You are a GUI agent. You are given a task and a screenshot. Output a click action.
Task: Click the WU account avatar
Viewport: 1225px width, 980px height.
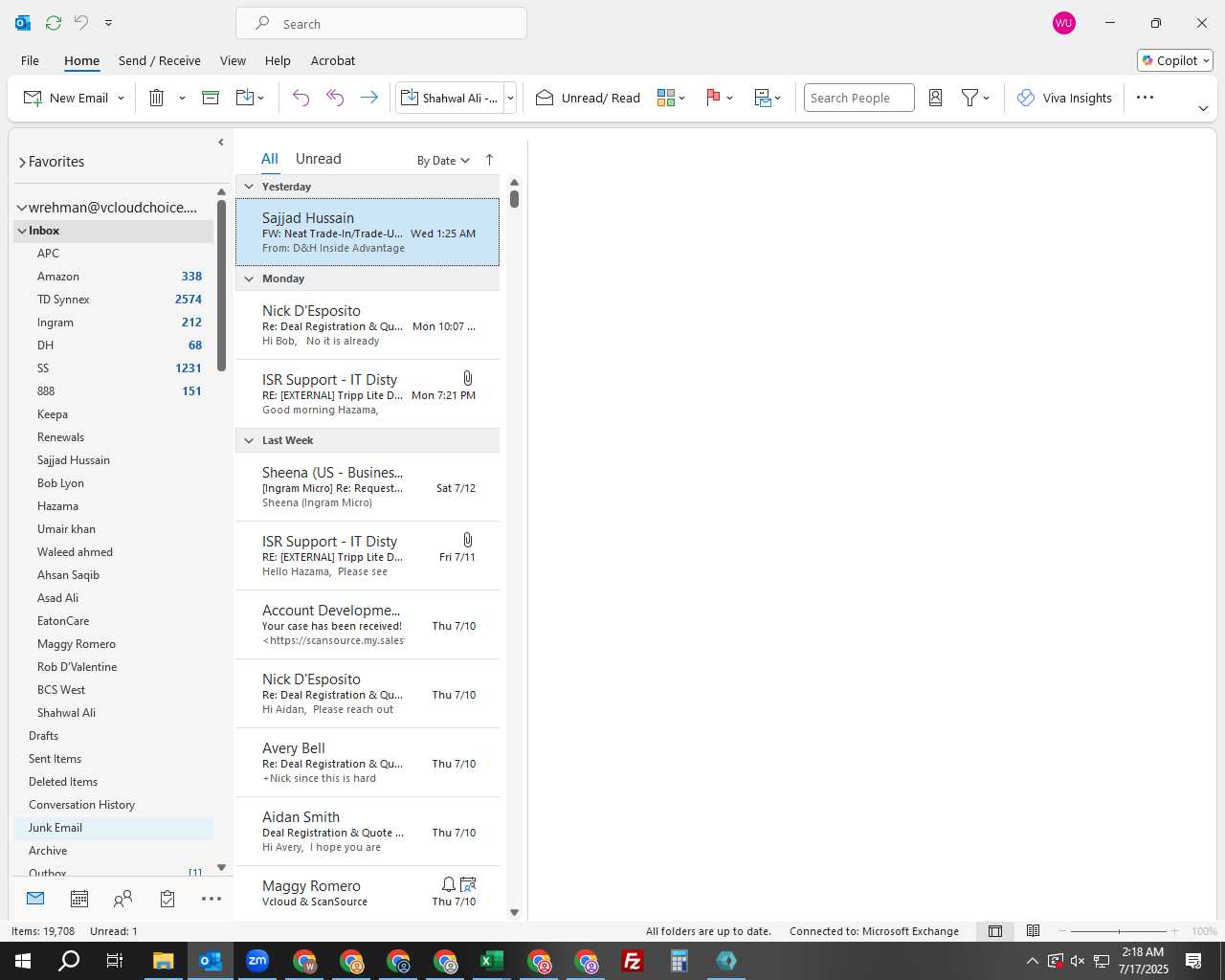point(1063,23)
